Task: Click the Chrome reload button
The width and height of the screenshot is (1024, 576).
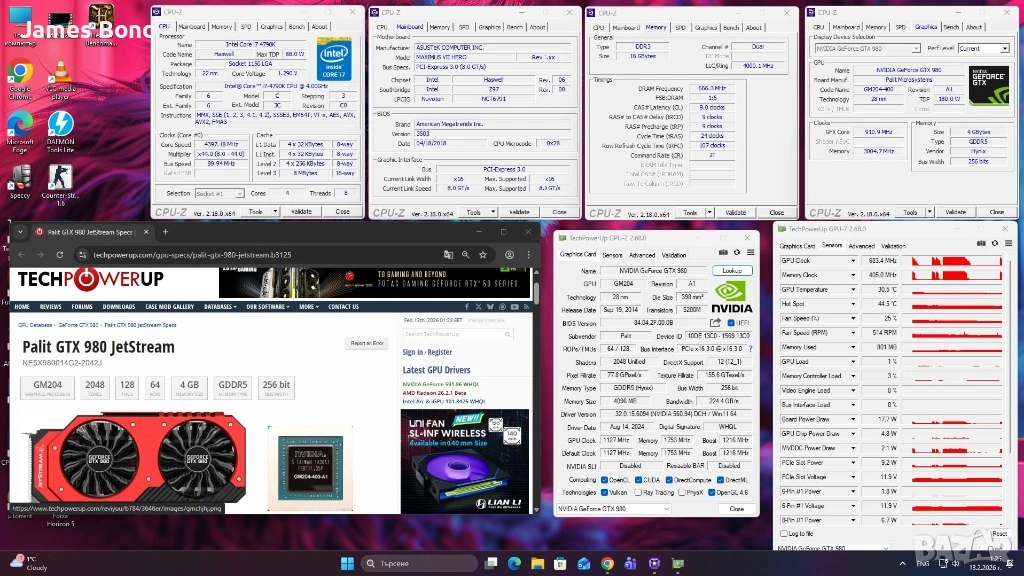Action: click(x=61, y=255)
